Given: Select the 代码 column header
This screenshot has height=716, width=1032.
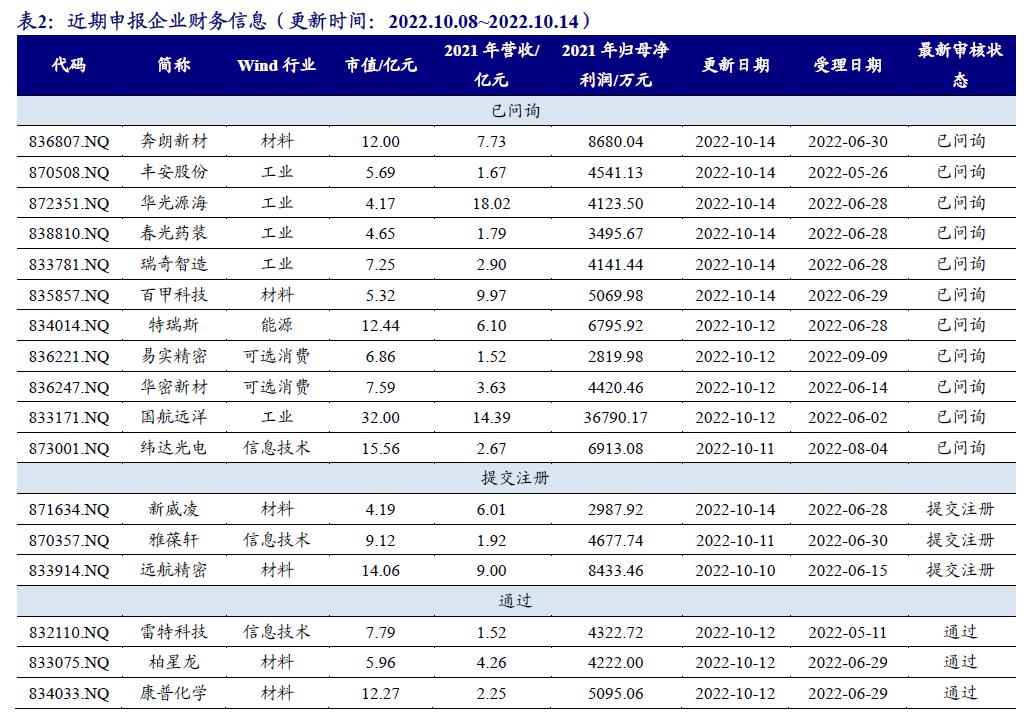Looking at the screenshot, I should [68, 65].
